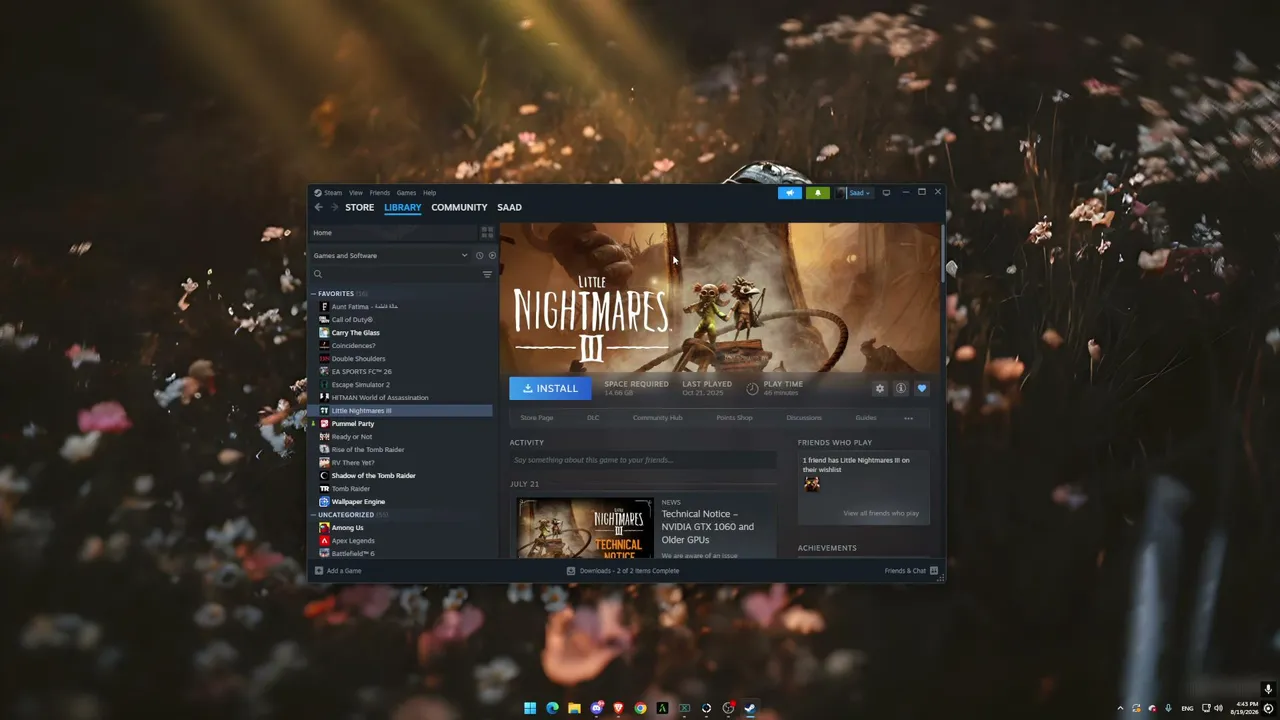The height and width of the screenshot is (720, 1280).
Task: Select Carry The Glass in the library list
Action: pos(402,333)
